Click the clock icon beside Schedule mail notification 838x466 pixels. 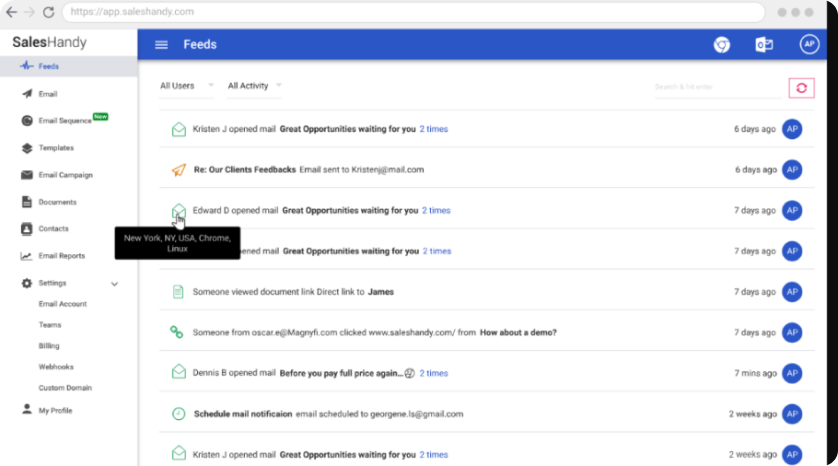pos(178,413)
